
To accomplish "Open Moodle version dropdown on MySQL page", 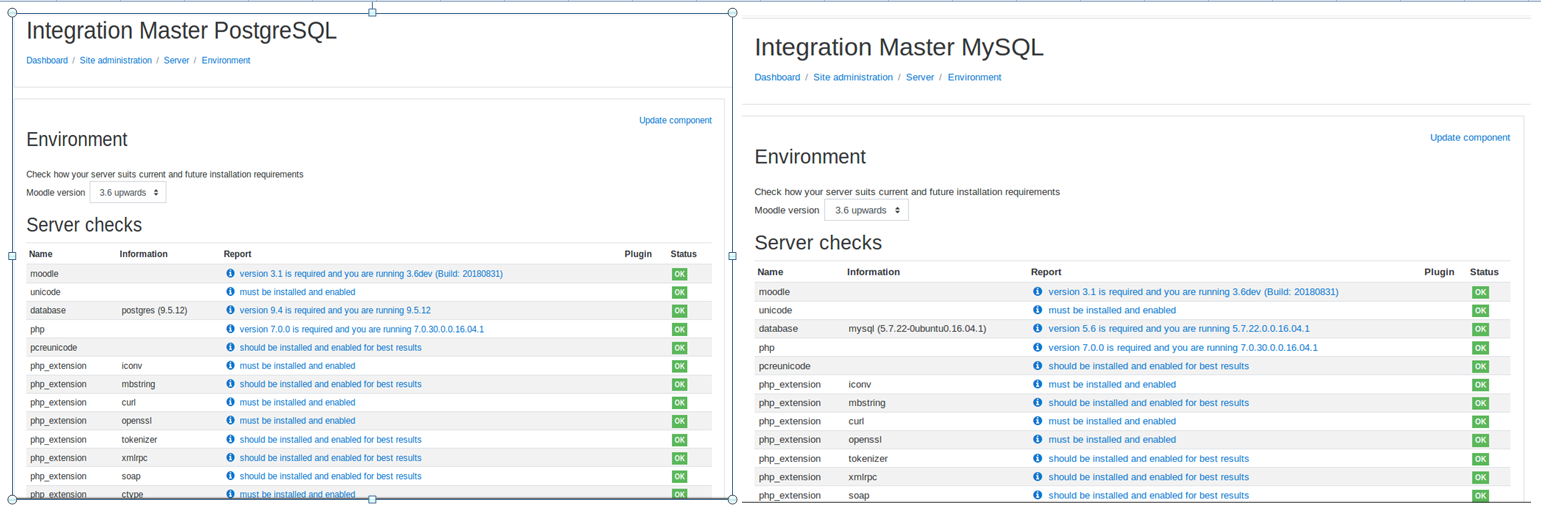I will point(866,210).
